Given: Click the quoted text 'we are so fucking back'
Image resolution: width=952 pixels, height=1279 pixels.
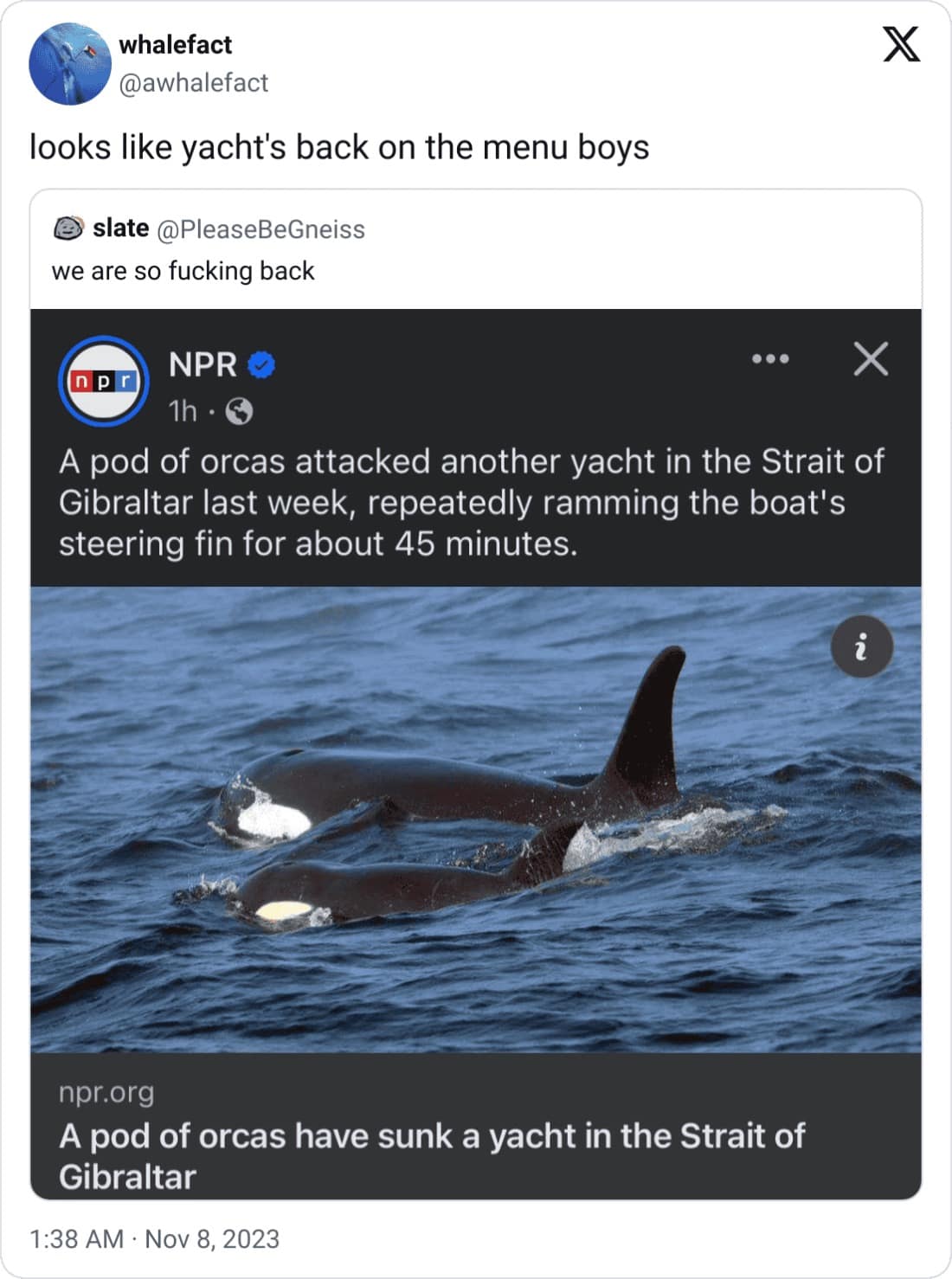Looking at the screenshot, I should [x=183, y=271].
